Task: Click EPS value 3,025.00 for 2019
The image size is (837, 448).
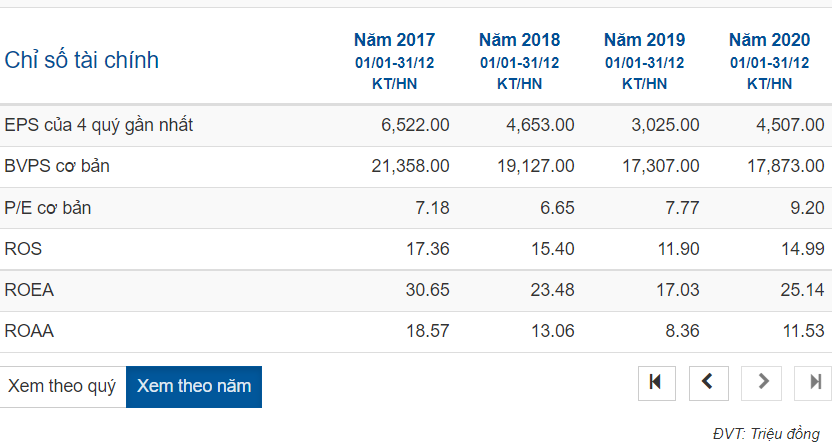Action: click(665, 125)
